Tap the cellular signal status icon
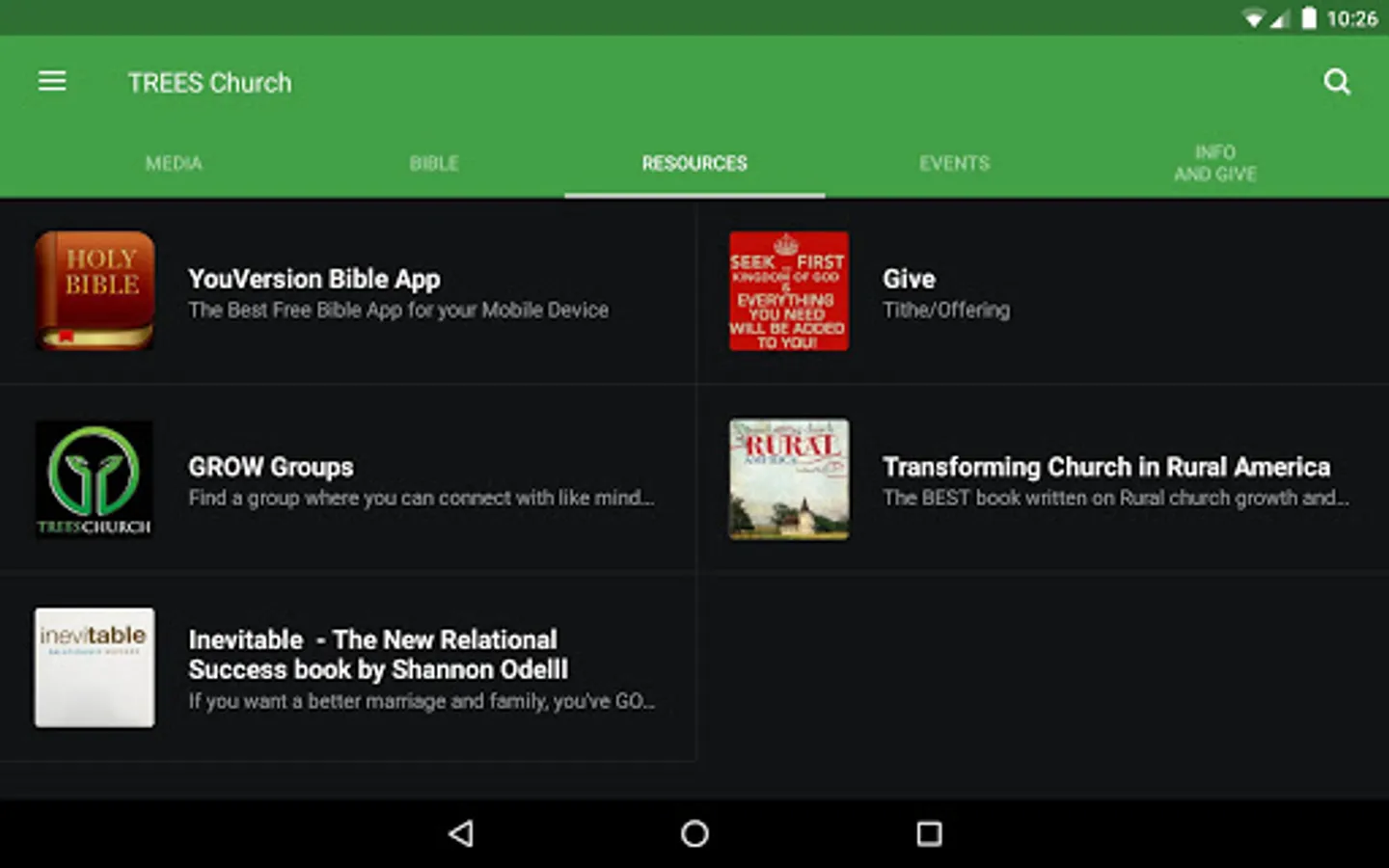Screen dimensions: 1389x868 (1280, 18)
